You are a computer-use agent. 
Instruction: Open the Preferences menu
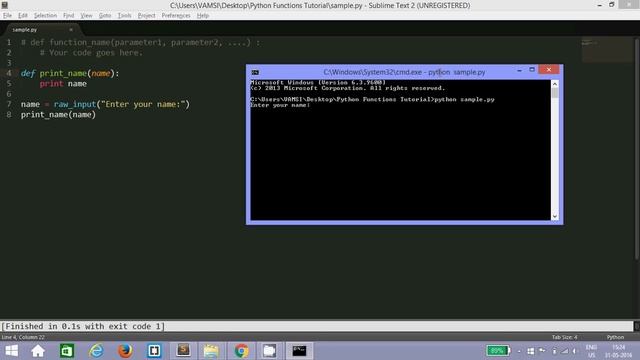[176, 16]
